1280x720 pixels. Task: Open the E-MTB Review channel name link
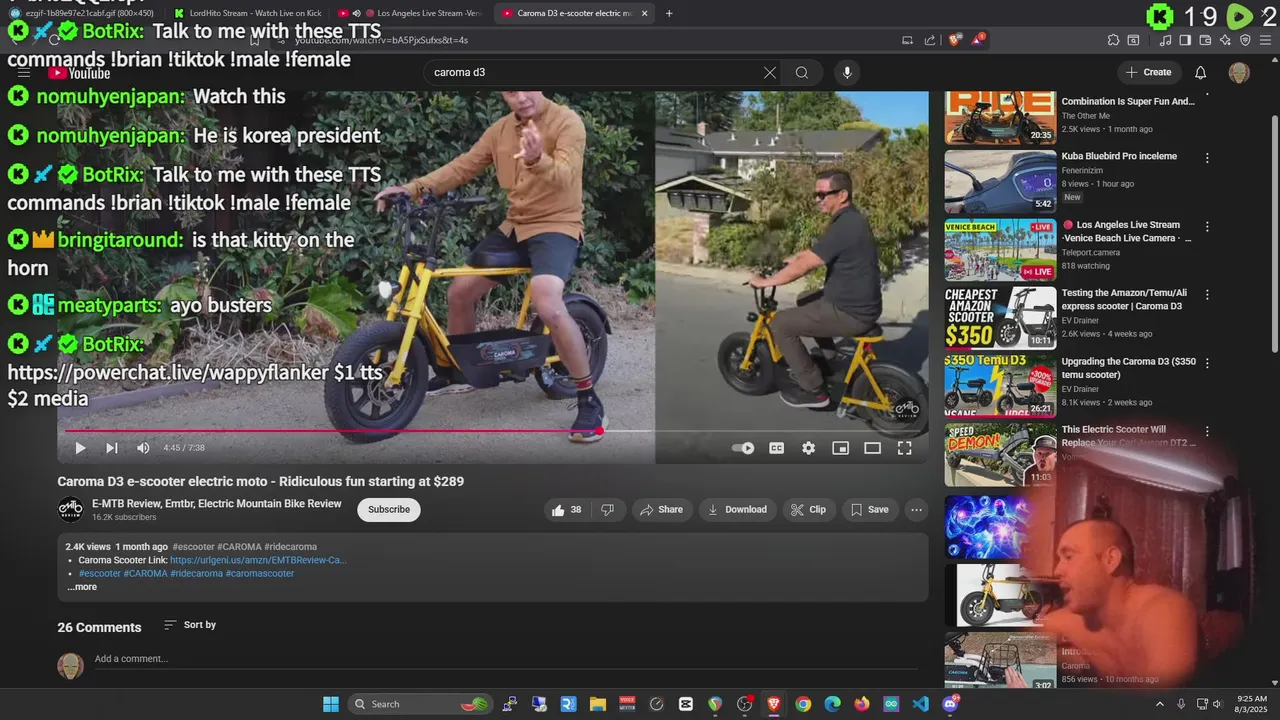pyautogui.click(x=217, y=504)
